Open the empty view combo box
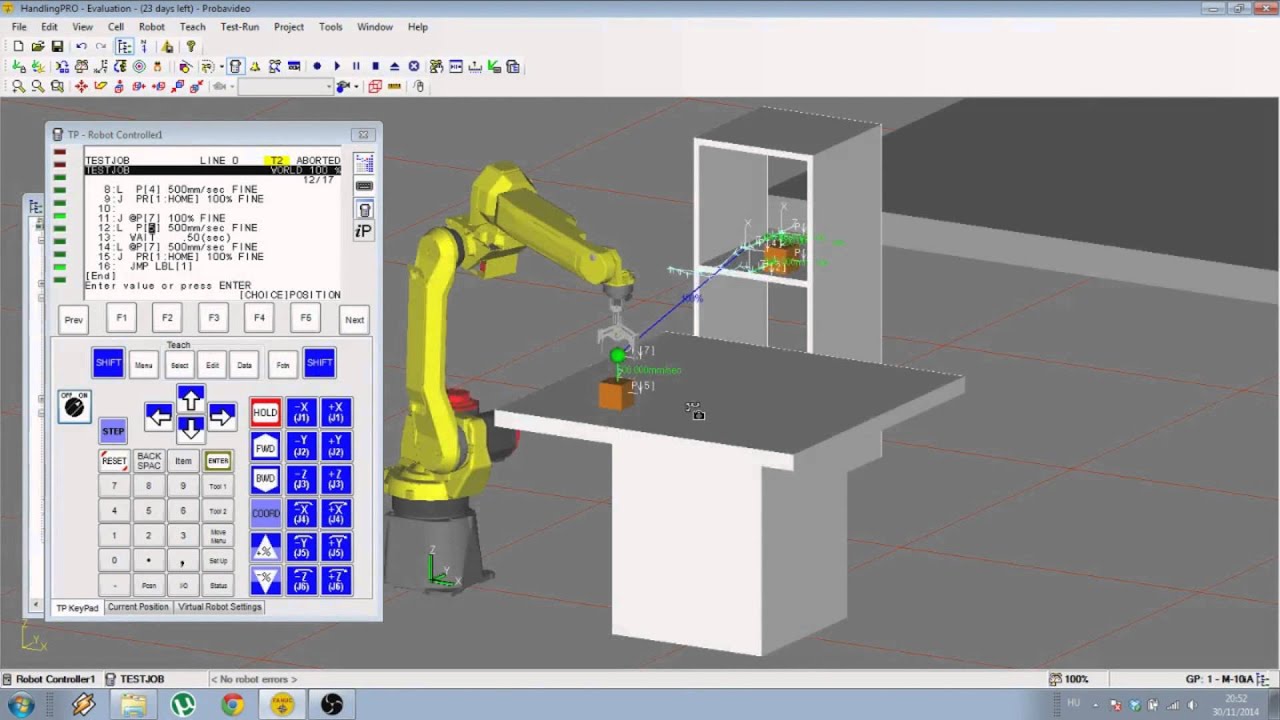 tap(285, 86)
